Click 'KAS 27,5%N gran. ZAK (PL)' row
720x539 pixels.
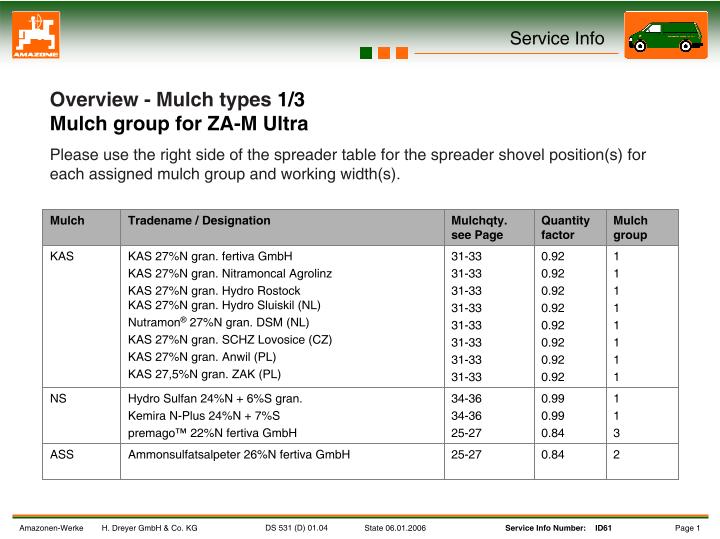point(204,374)
